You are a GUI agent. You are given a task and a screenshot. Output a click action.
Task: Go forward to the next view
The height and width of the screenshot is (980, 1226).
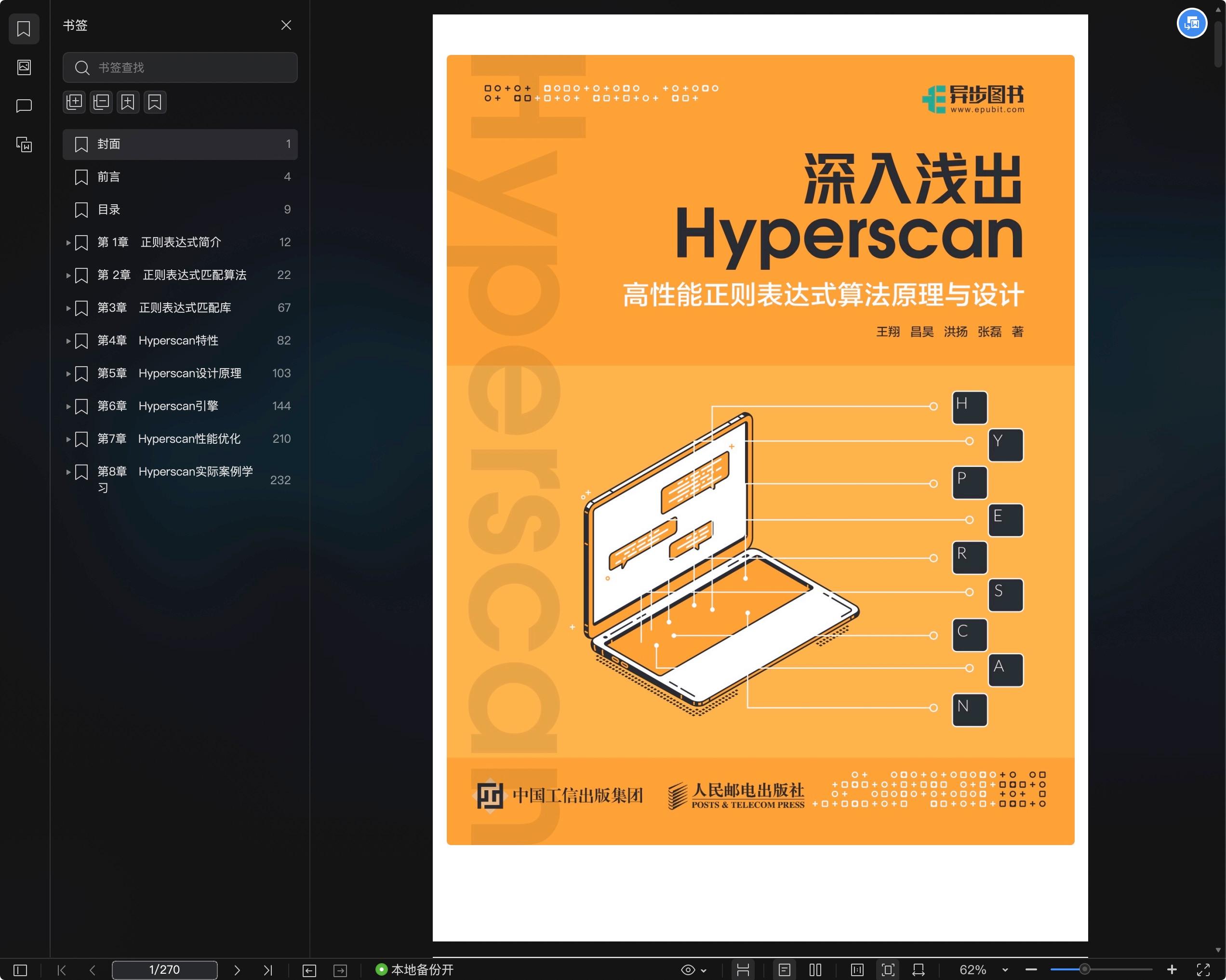[340, 970]
